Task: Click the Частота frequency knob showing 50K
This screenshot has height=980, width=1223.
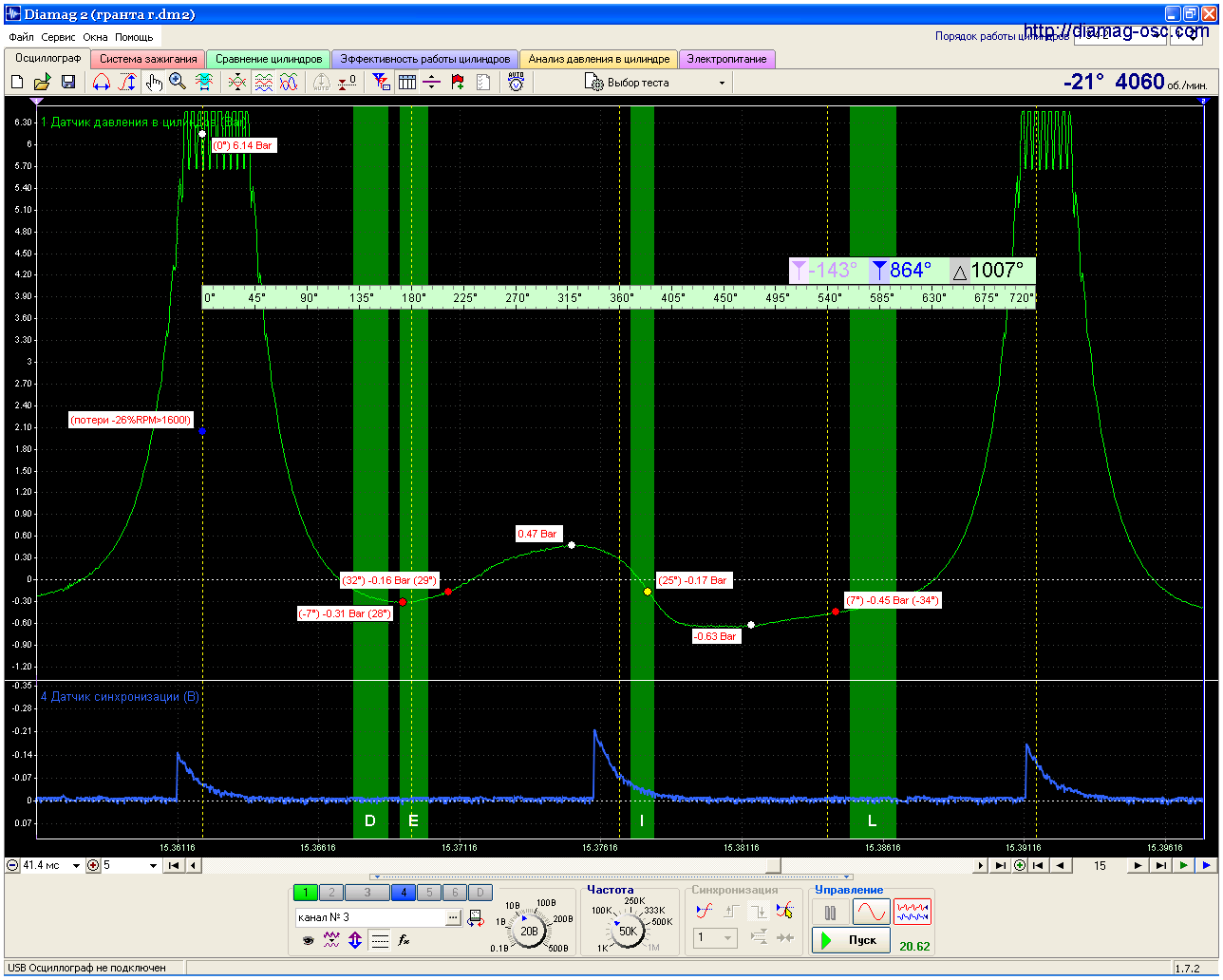Action: click(x=628, y=931)
